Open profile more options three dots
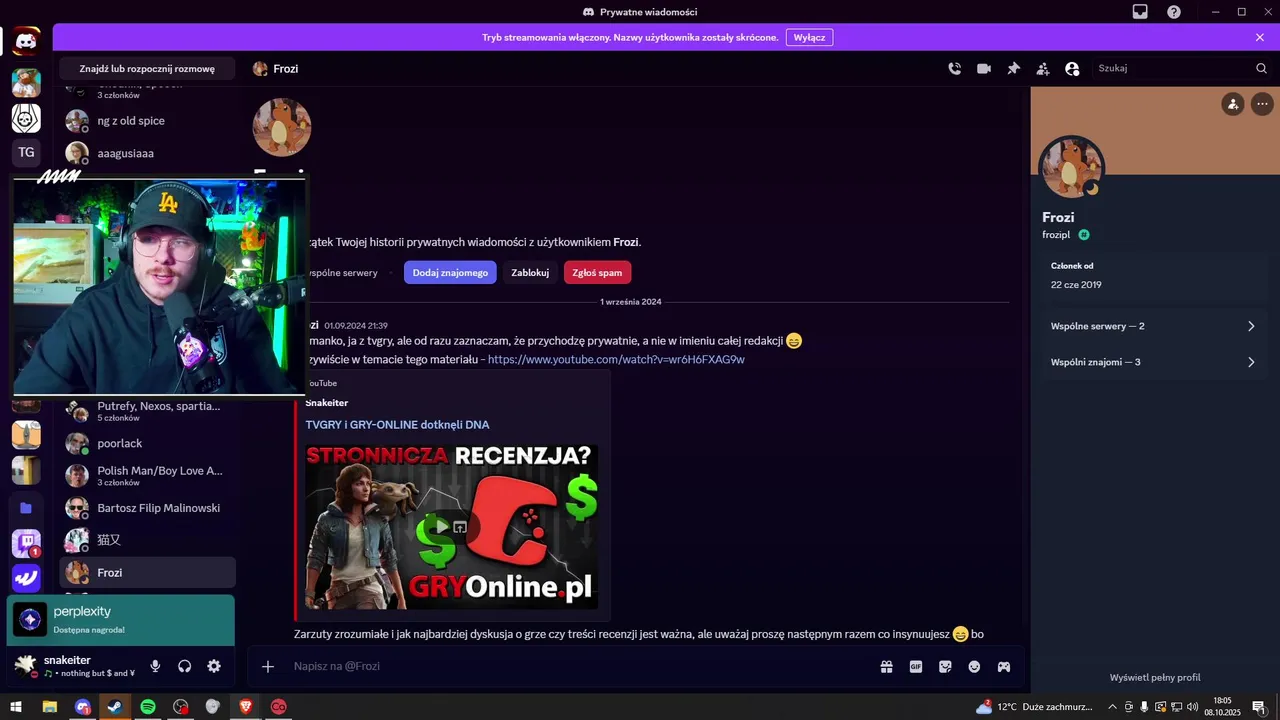The image size is (1280, 720). [1262, 103]
